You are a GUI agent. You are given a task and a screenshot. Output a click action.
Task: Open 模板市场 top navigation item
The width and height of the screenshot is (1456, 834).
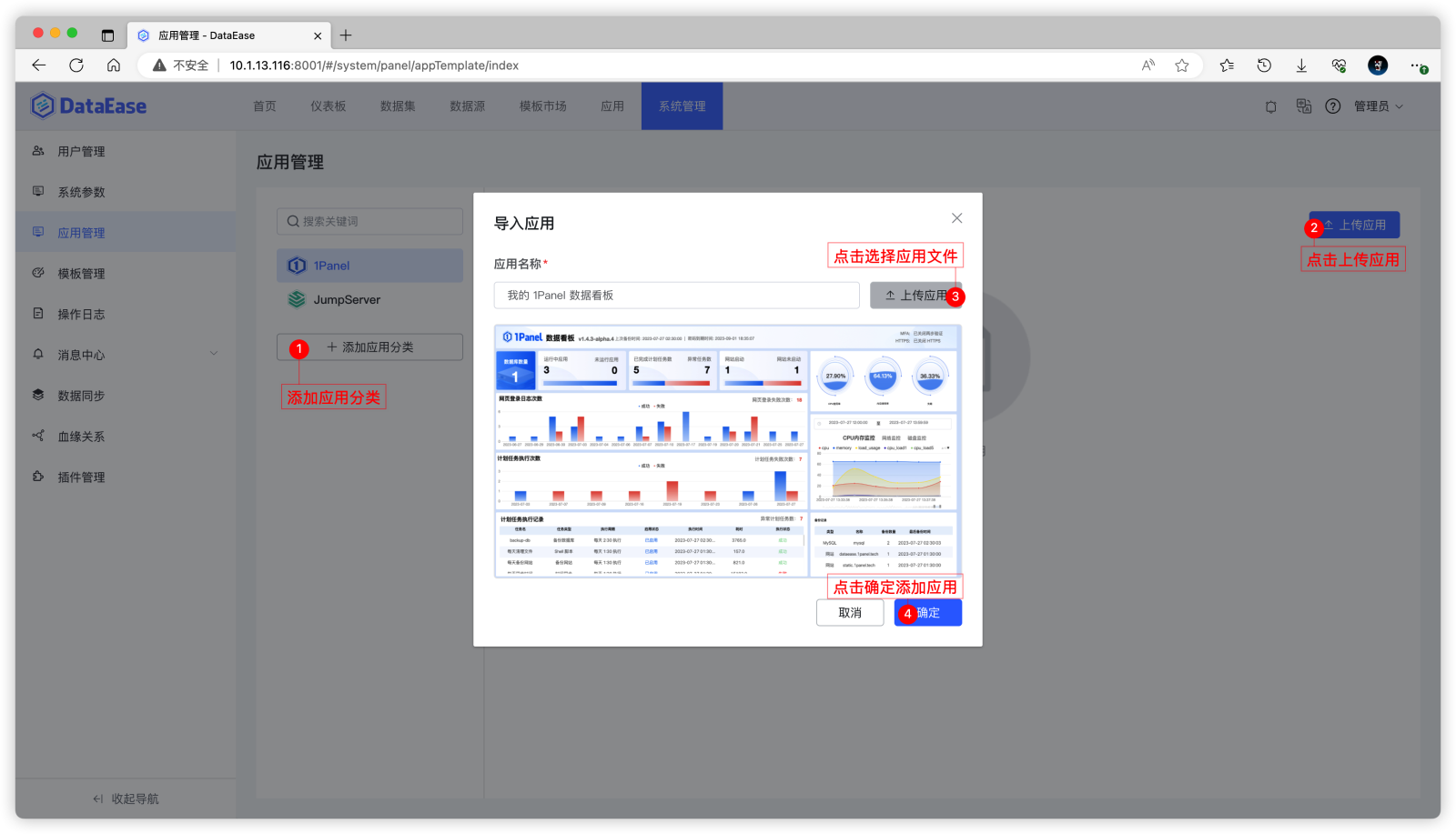coord(542,106)
